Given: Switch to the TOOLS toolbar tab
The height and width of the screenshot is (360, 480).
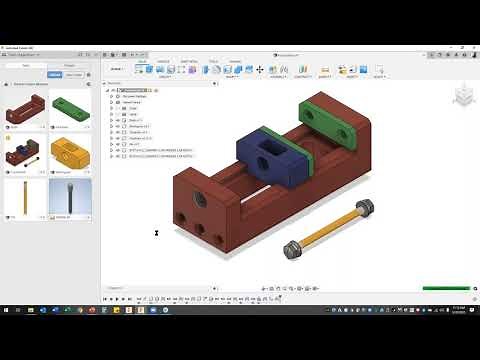Looking at the screenshot, I should pyautogui.click(x=214, y=61).
